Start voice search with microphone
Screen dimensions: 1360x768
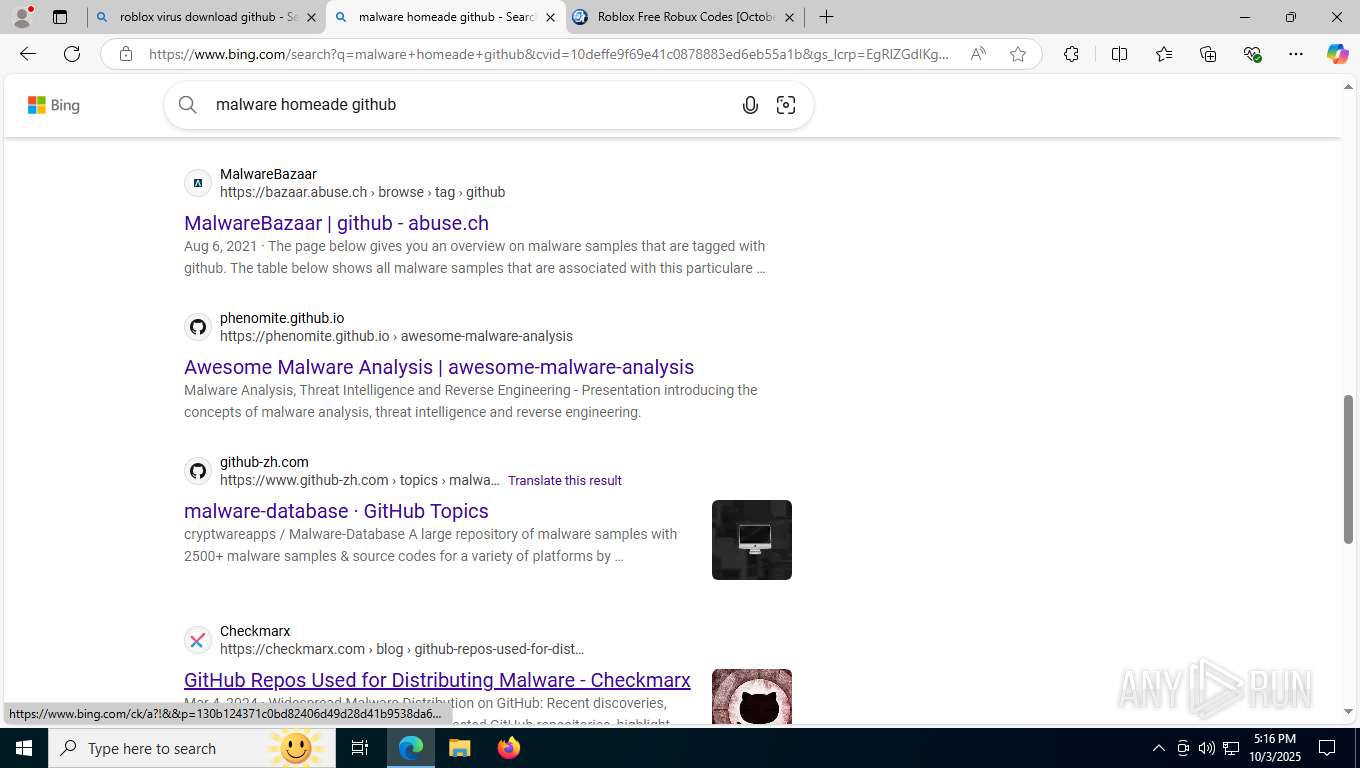tap(750, 105)
